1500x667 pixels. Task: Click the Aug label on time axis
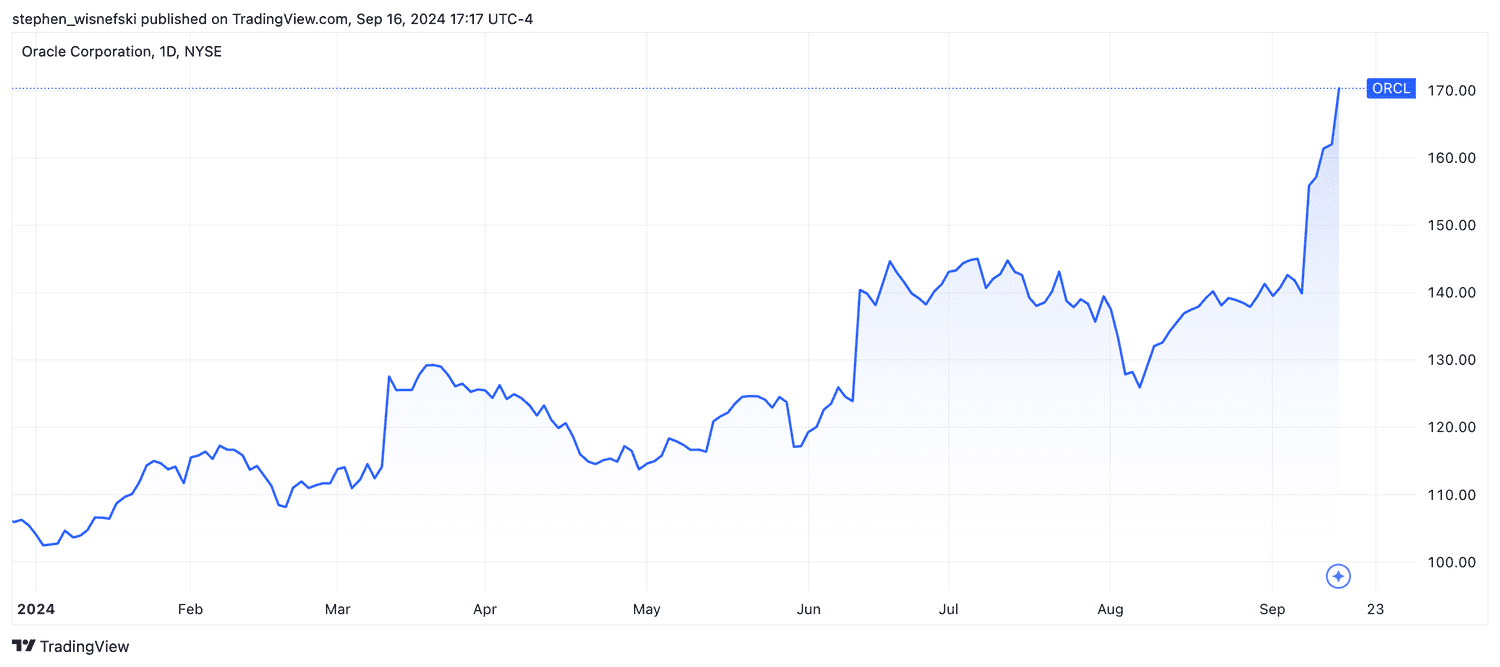[x=1110, y=609]
